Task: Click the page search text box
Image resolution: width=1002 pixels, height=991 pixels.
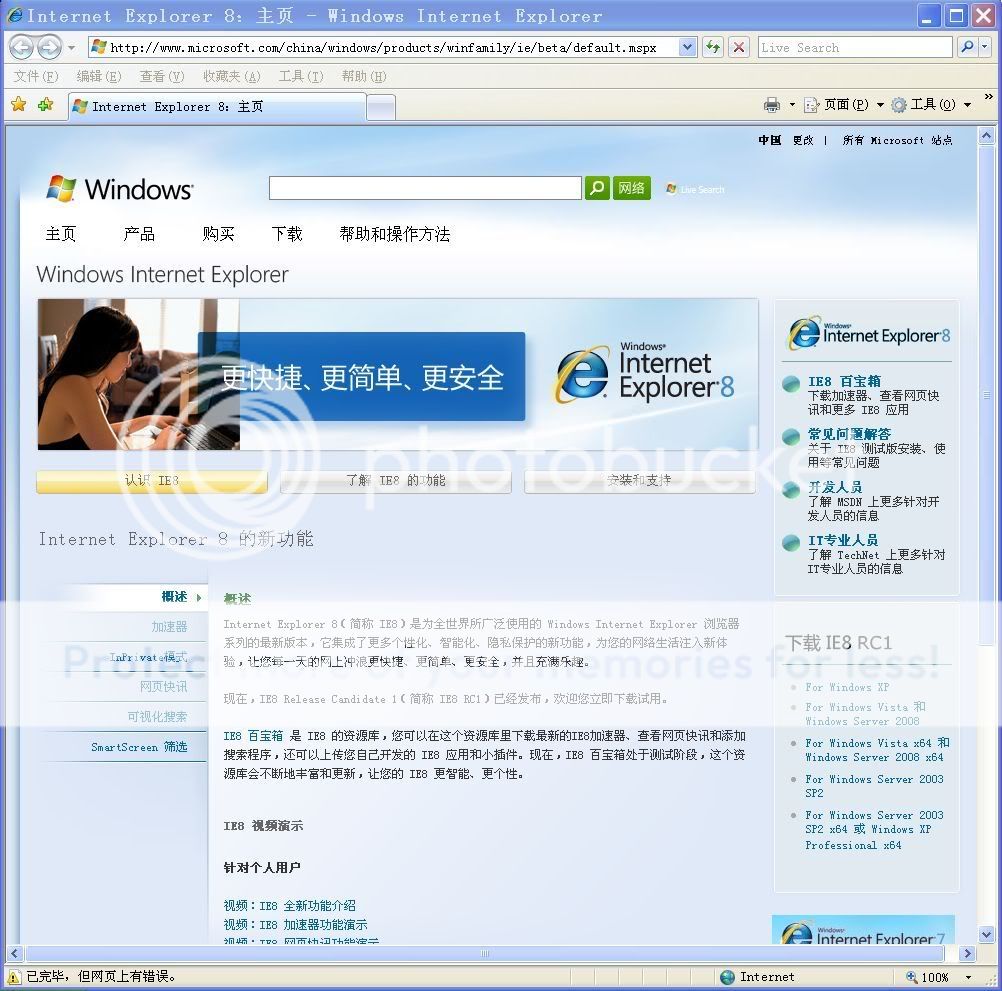Action: click(425, 188)
